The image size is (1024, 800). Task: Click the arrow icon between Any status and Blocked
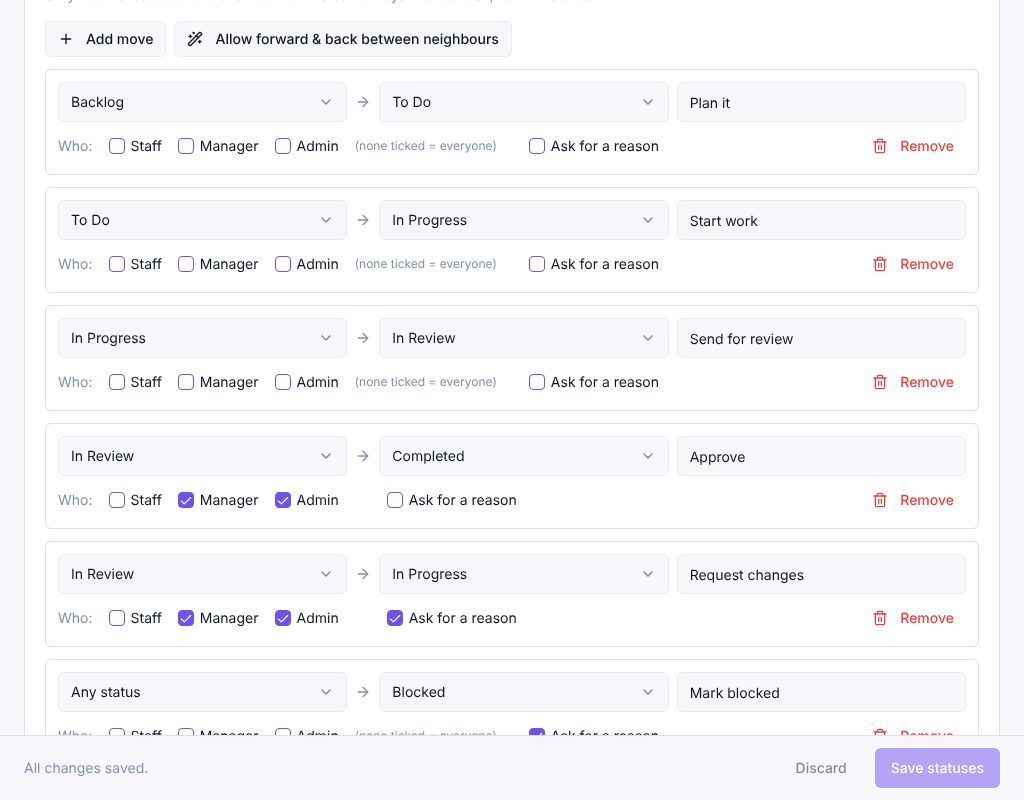coord(363,692)
